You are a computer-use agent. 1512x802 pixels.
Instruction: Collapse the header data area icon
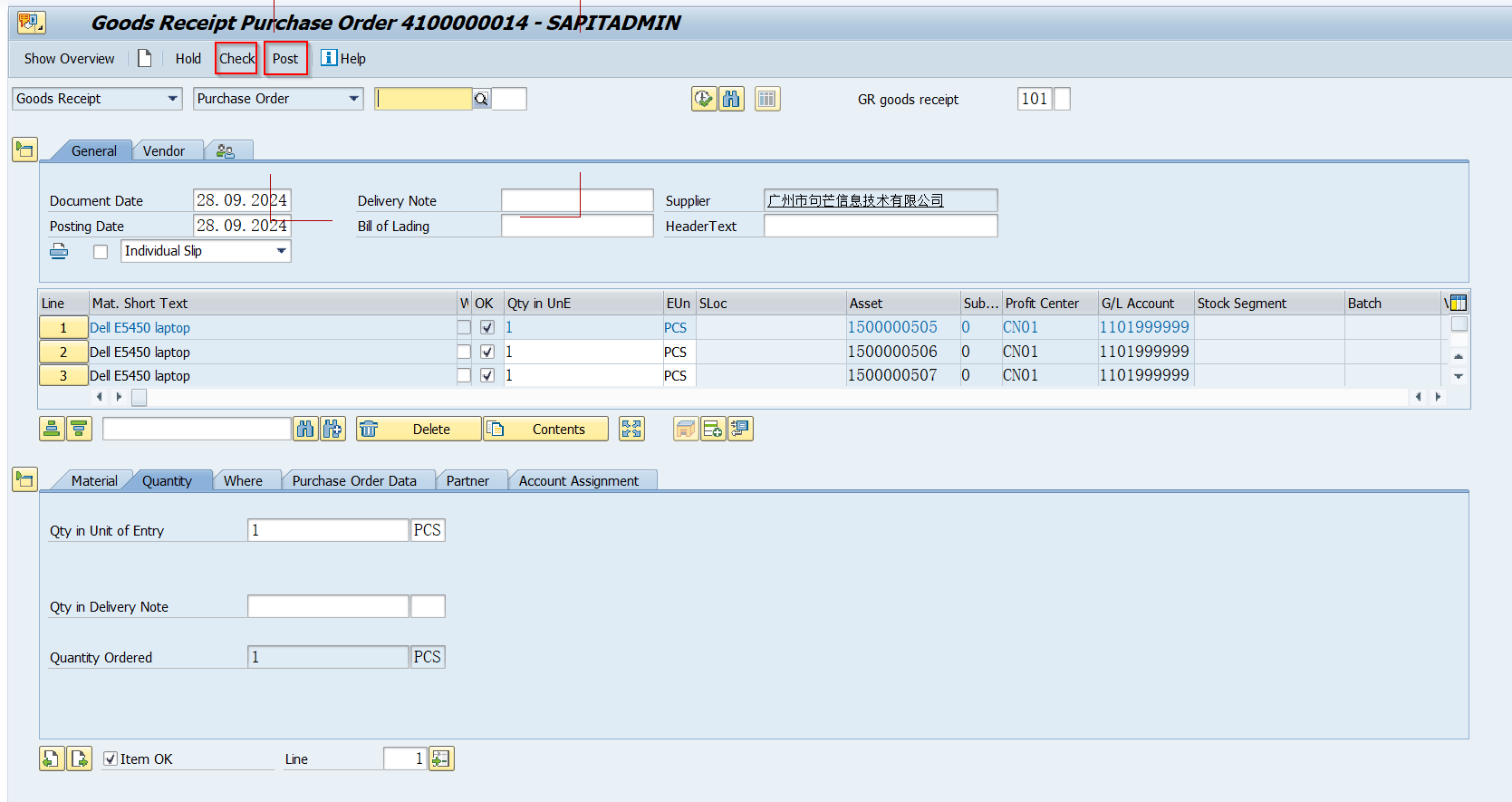[24, 150]
